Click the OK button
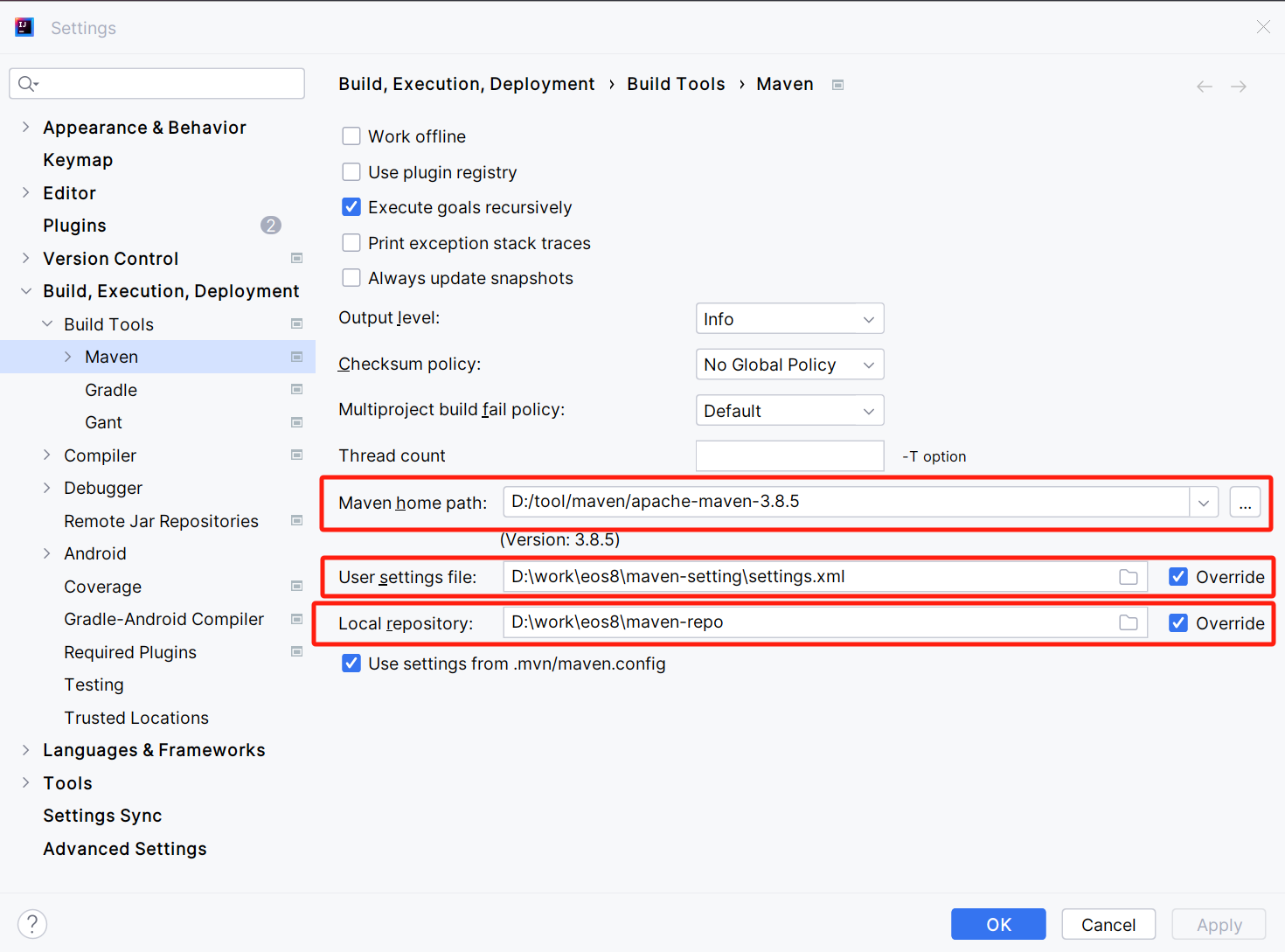1285x952 pixels. coord(998,924)
